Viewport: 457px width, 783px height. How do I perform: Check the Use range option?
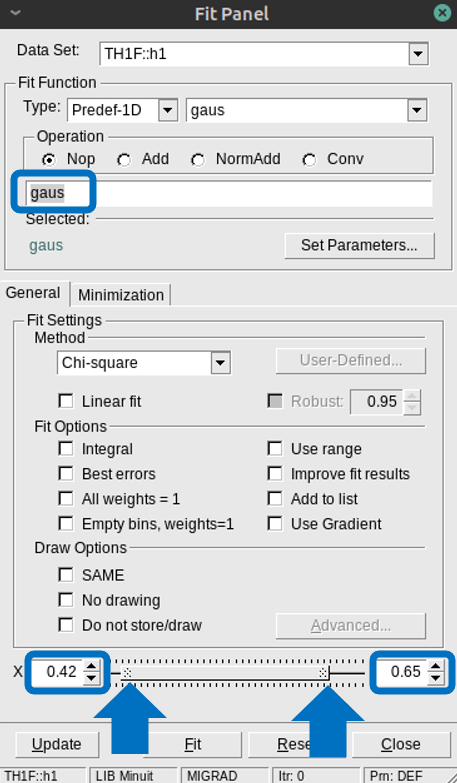pos(275,448)
